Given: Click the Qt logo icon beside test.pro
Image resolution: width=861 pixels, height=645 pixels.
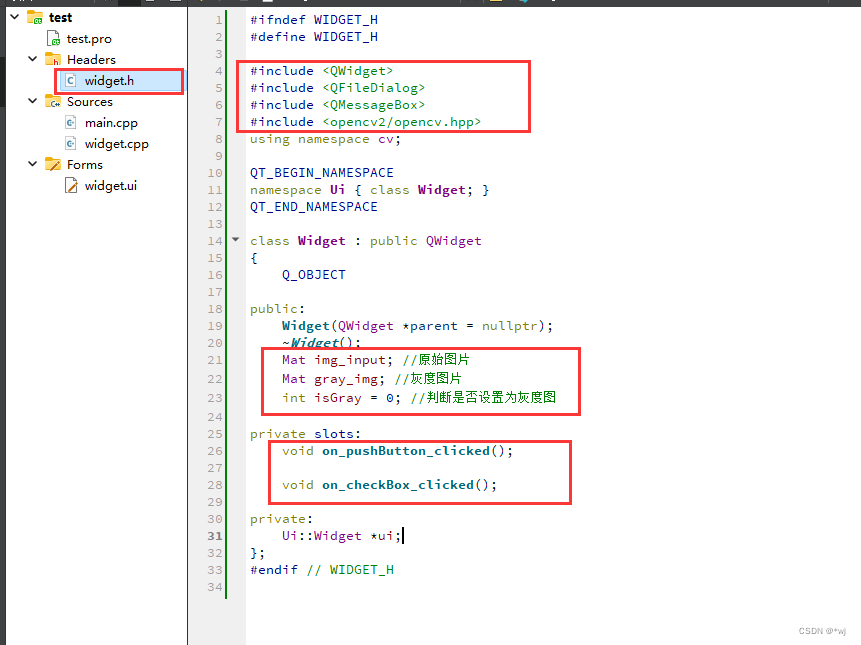Looking at the screenshot, I should [54, 38].
